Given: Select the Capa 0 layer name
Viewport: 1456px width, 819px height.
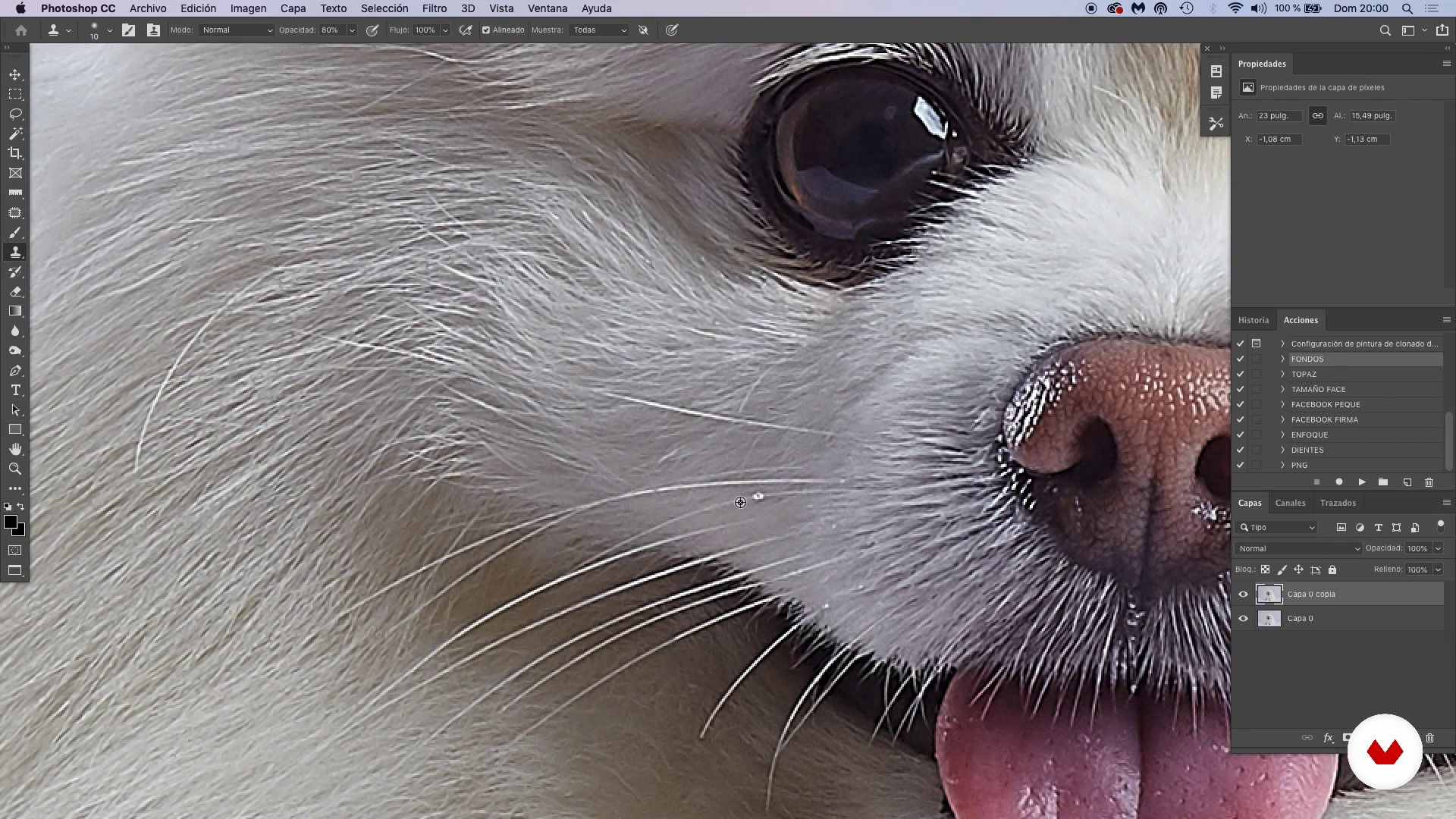Looking at the screenshot, I should (1300, 619).
